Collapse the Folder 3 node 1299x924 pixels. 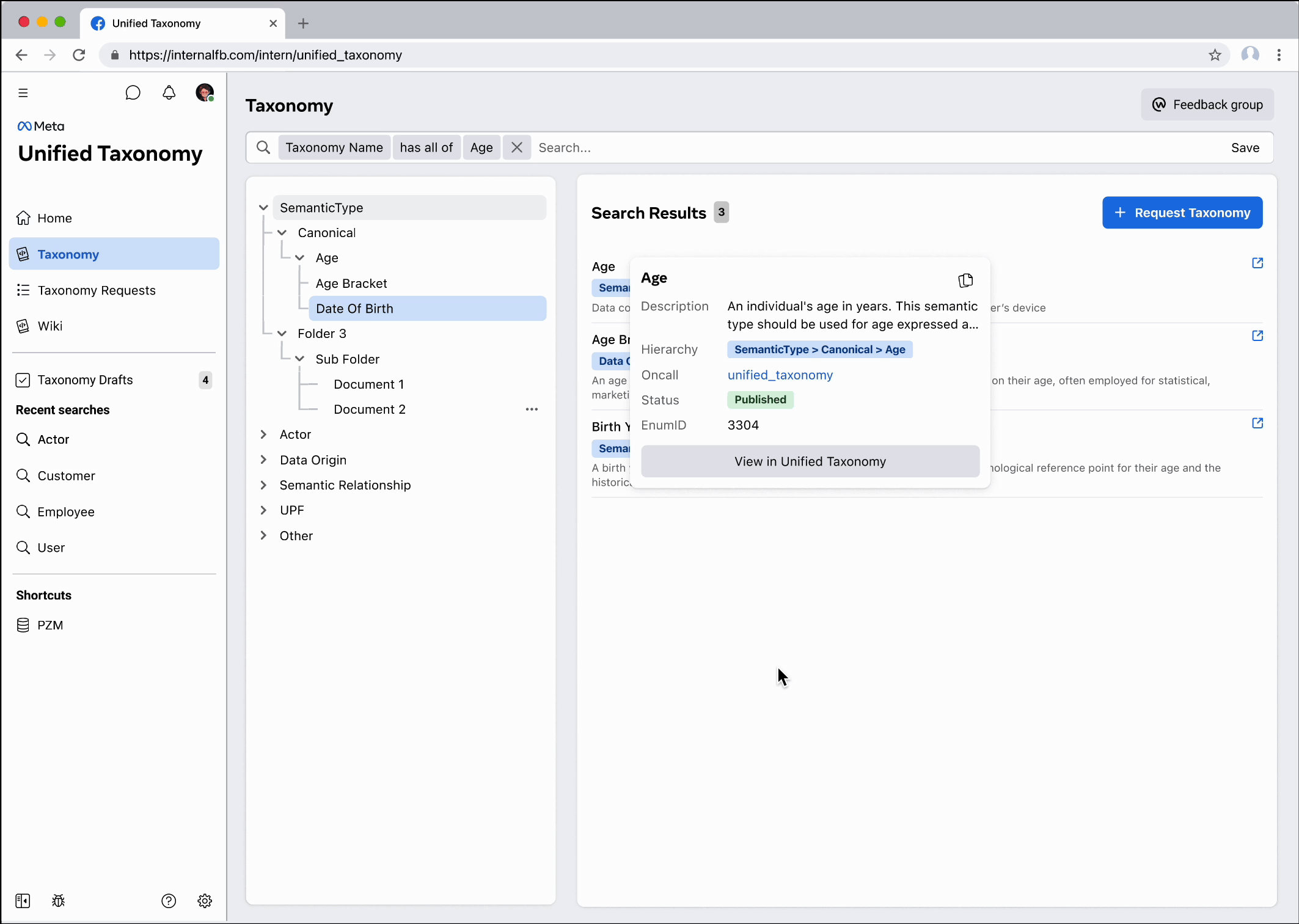click(x=282, y=334)
